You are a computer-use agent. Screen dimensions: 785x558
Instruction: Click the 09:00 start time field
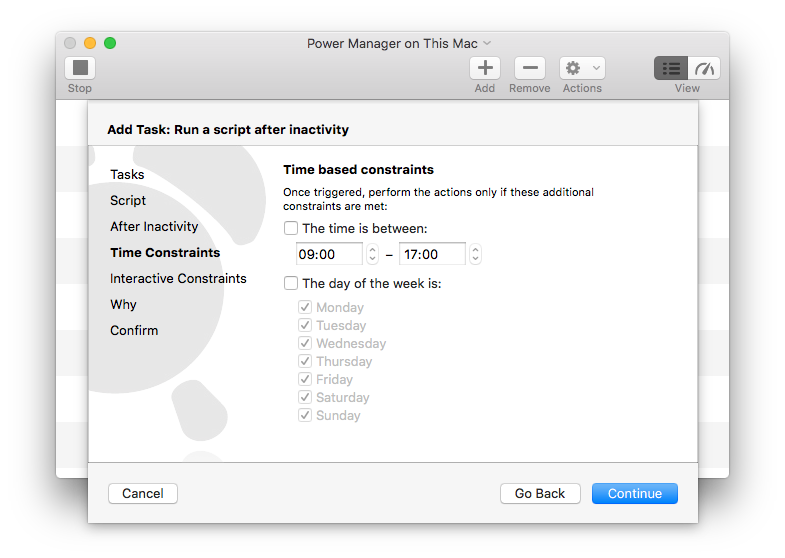(x=329, y=254)
